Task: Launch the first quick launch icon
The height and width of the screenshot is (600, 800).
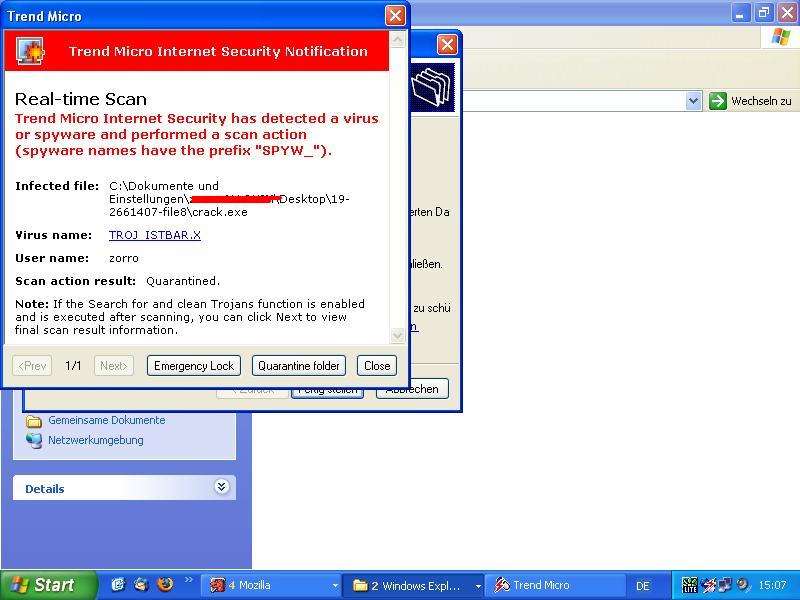Action: (118, 584)
